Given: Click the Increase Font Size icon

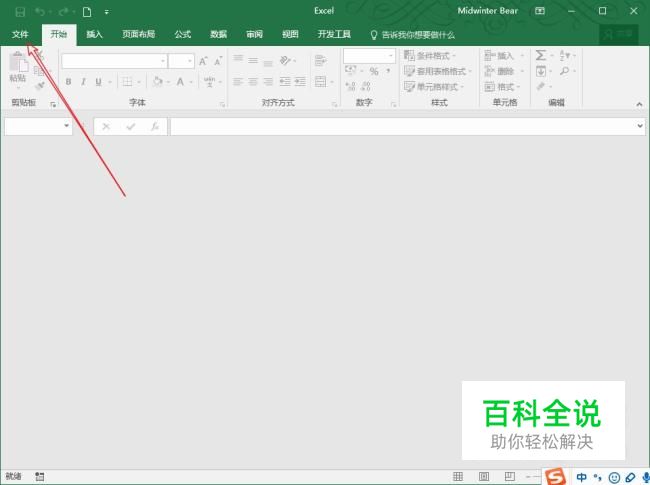Looking at the screenshot, I should pyautogui.click(x=203, y=61).
